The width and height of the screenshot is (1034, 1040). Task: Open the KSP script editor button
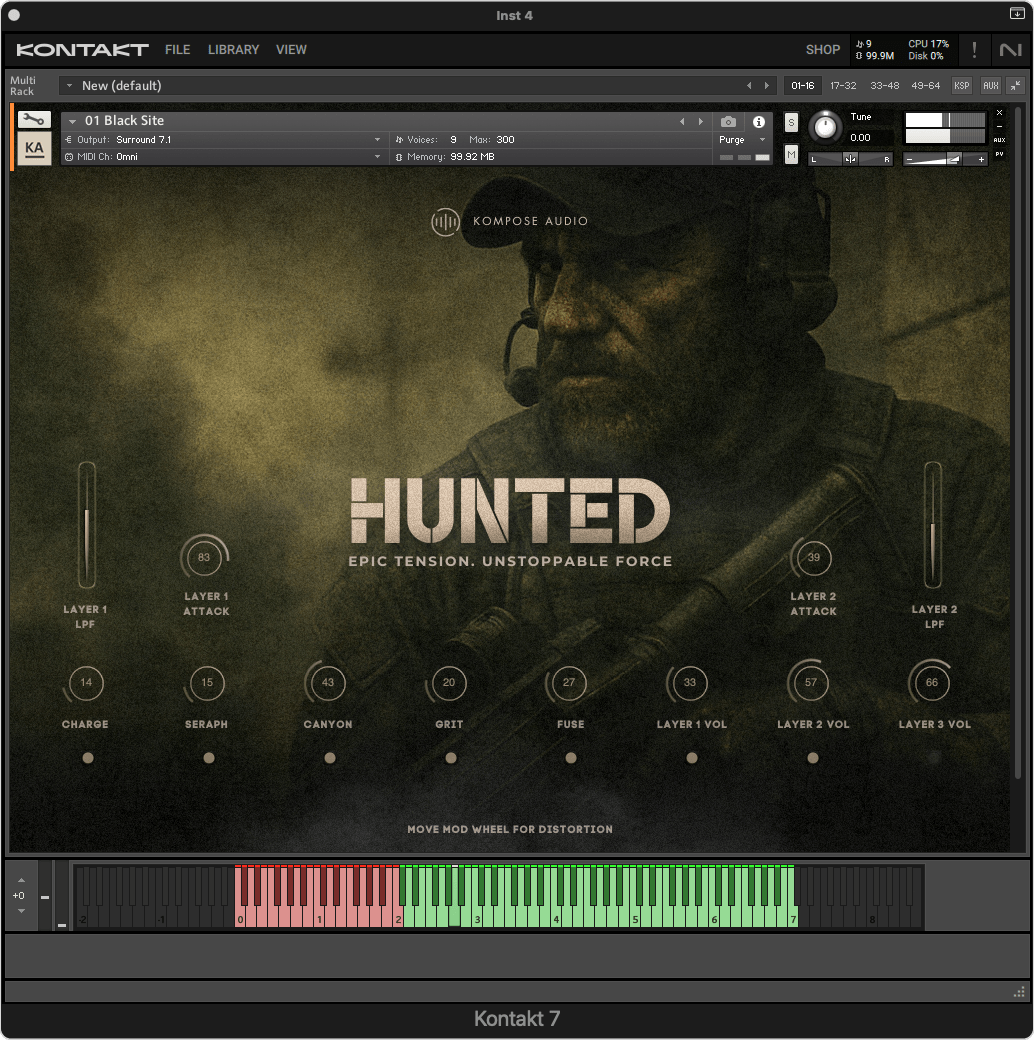(961, 86)
